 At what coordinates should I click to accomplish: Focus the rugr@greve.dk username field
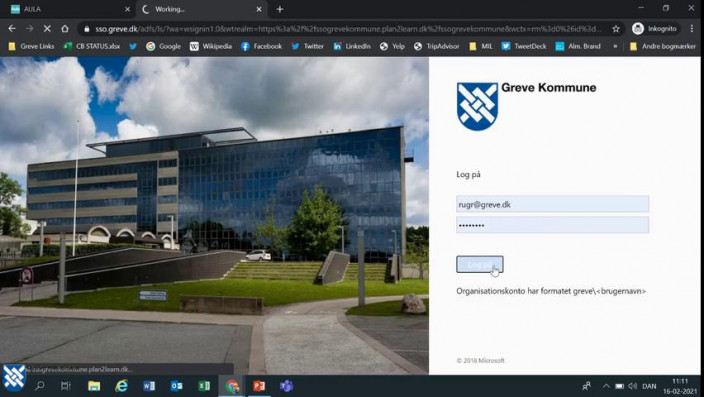(x=552, y=204)
